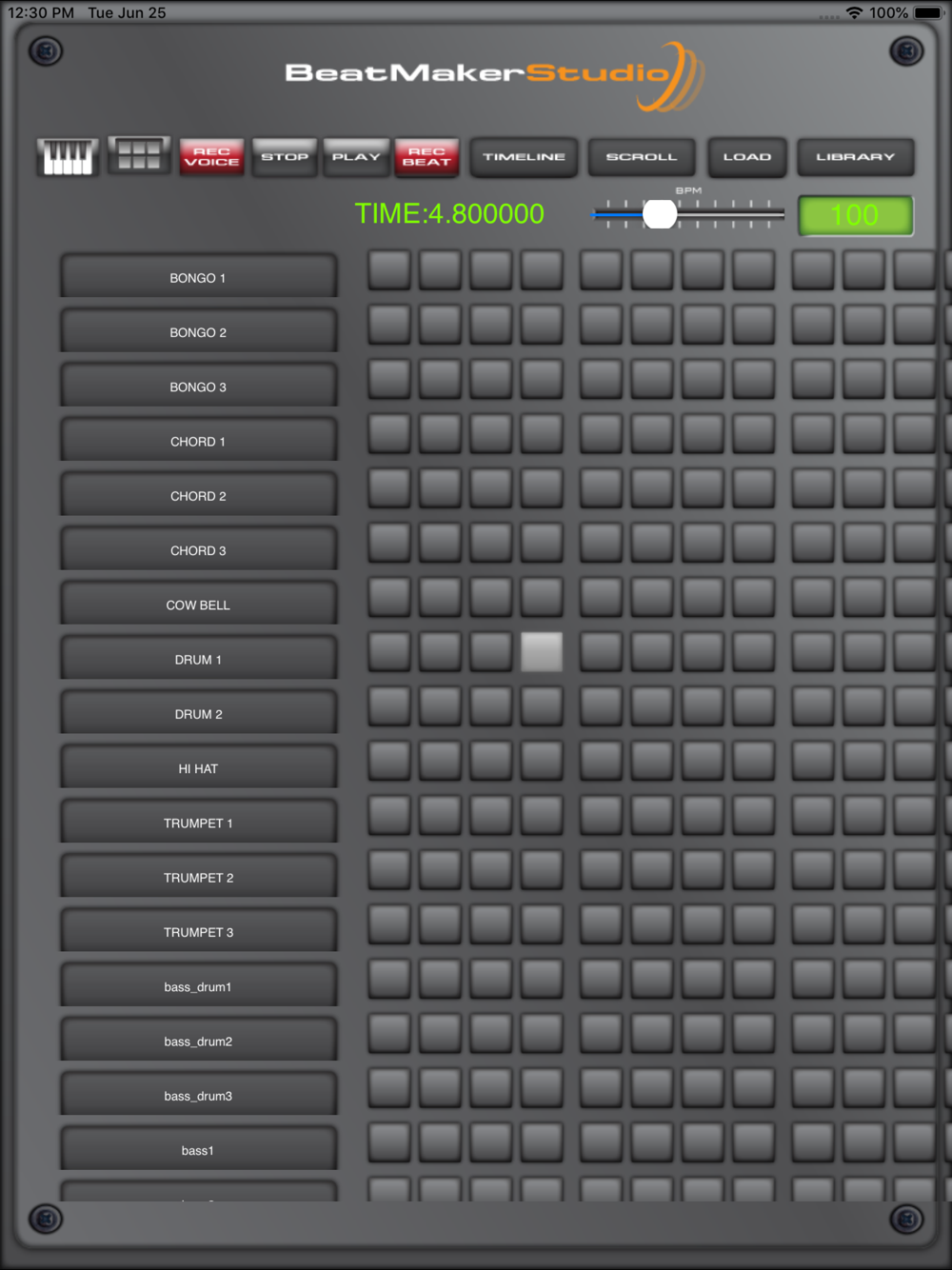Tap the DRUM 1 instrument
This screenshot has height=1270, width=952.
click(198, 658)
